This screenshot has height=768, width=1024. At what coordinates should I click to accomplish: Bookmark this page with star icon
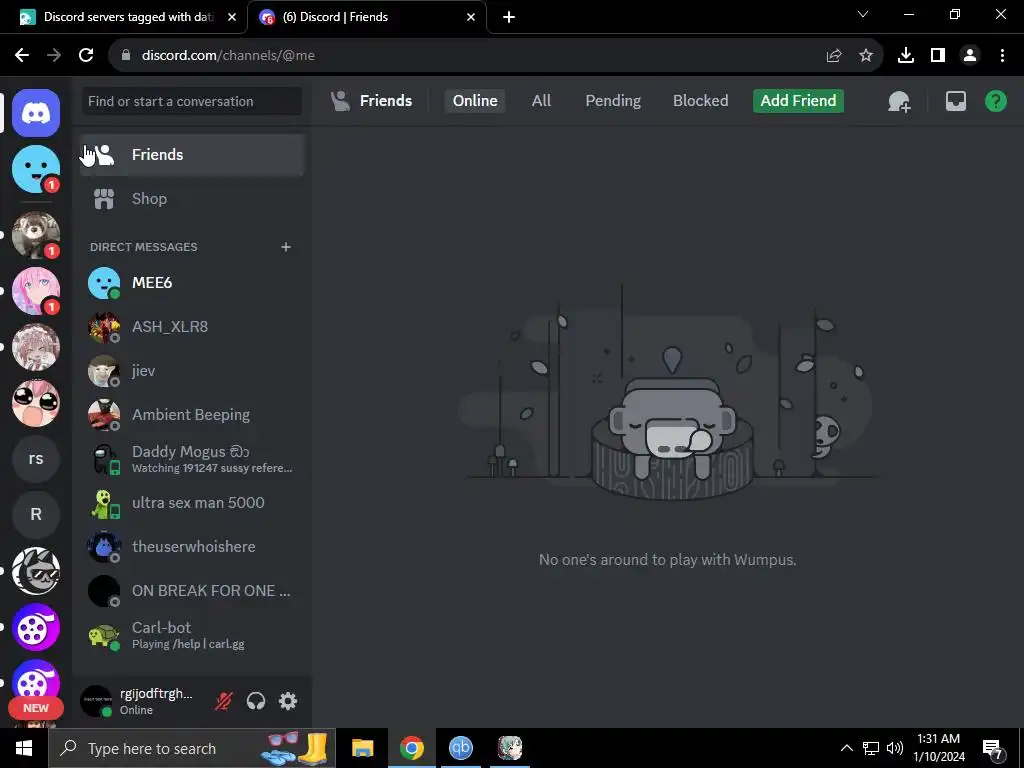[x=866, y=56]
